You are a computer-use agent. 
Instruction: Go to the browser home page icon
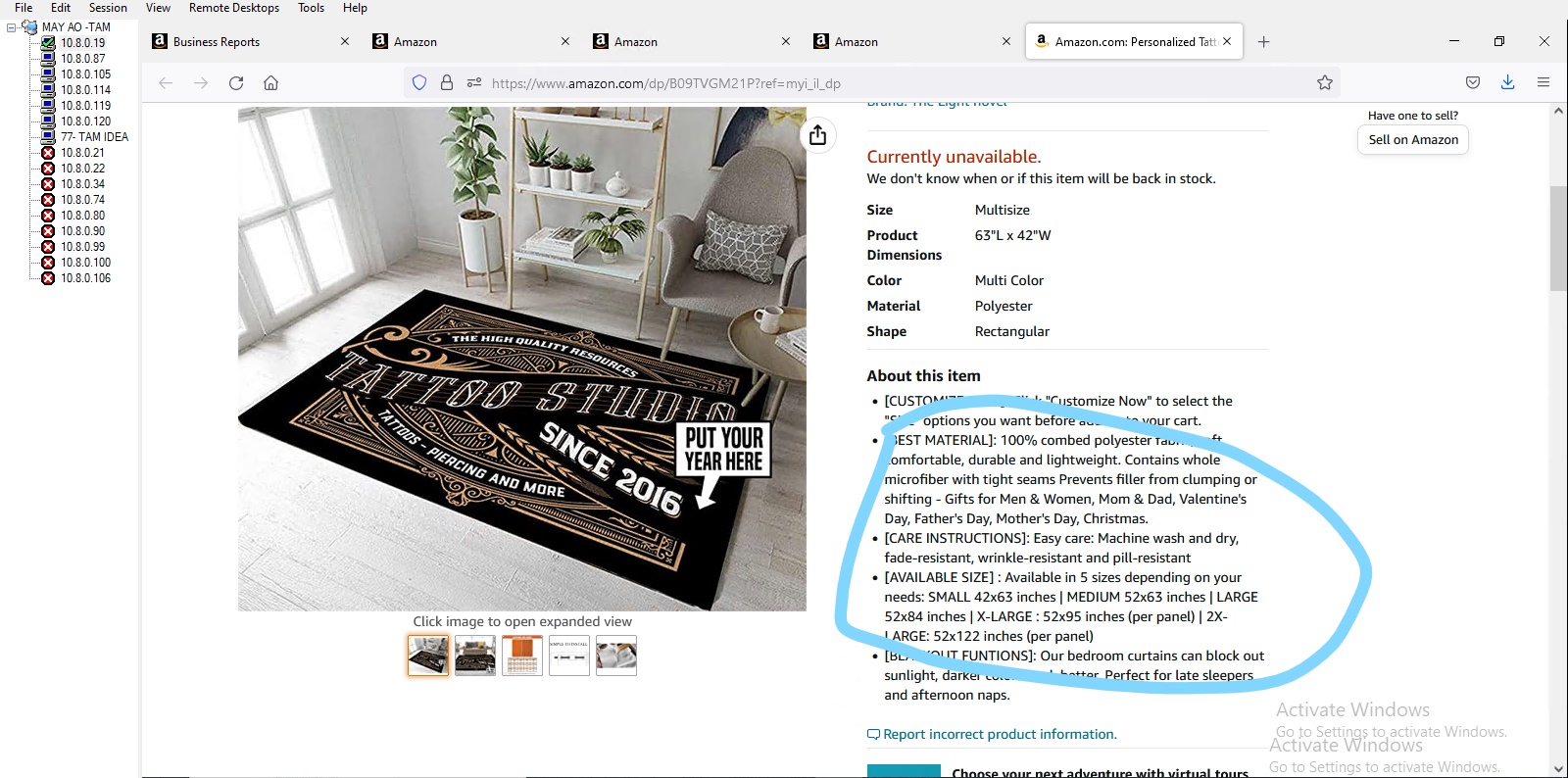[x=271, y=83]
